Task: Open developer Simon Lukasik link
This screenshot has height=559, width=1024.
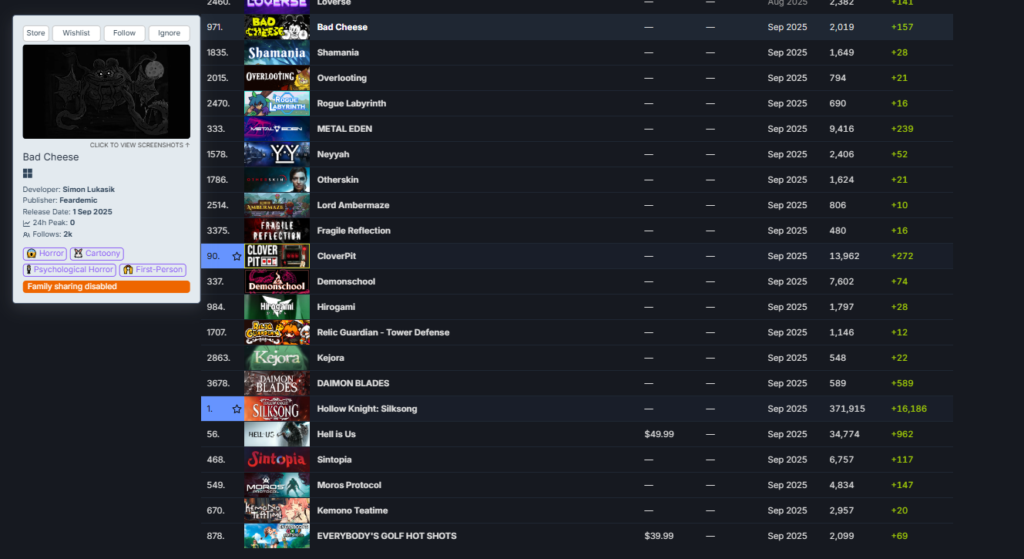Action: coord(88,189)
